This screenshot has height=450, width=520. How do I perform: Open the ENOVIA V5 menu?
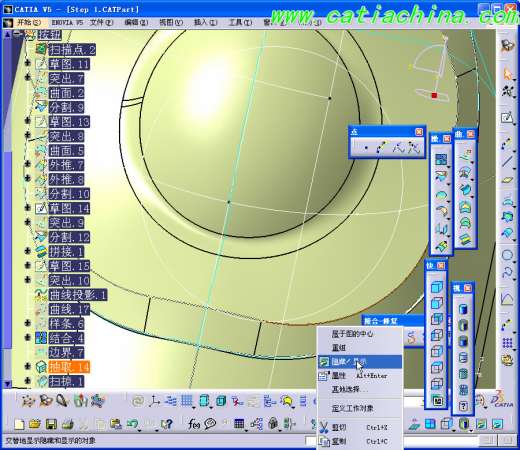pos(67,22)
